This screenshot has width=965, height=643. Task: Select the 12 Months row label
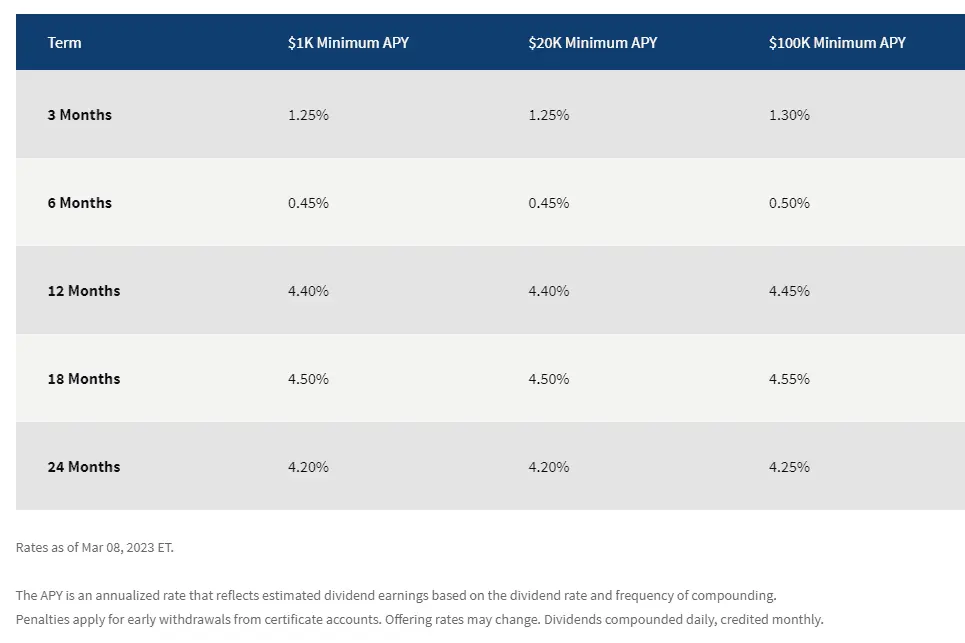click(84, 291)
